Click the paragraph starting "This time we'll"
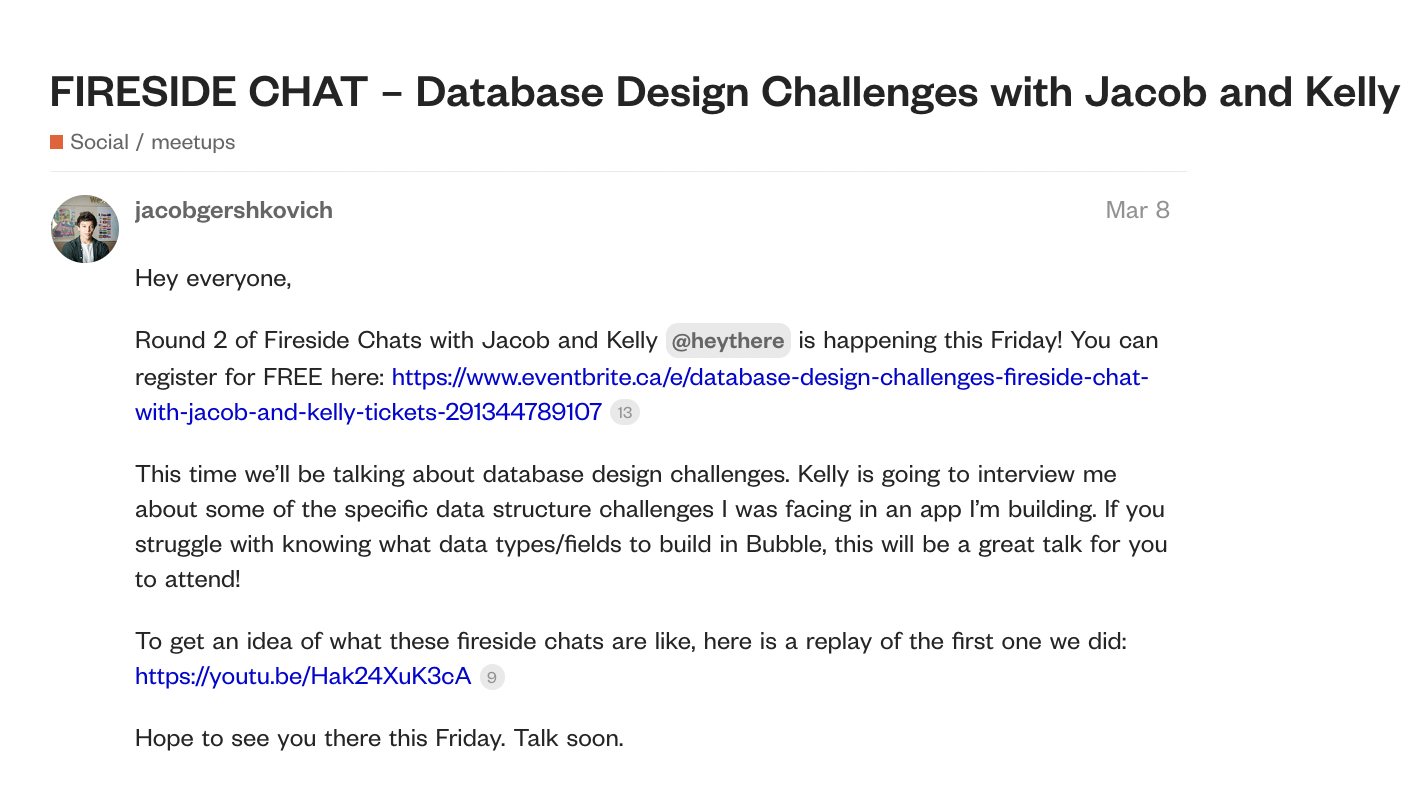 pyautogui.click(x=625, y=474)
